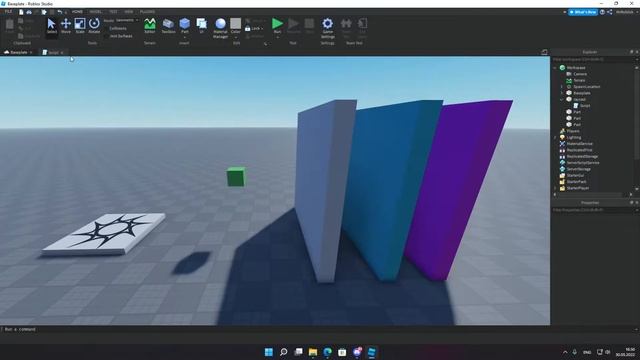Open Microsoft Edge from taskbar
Screen dimensions: 640x360
[x=327, y=352]
